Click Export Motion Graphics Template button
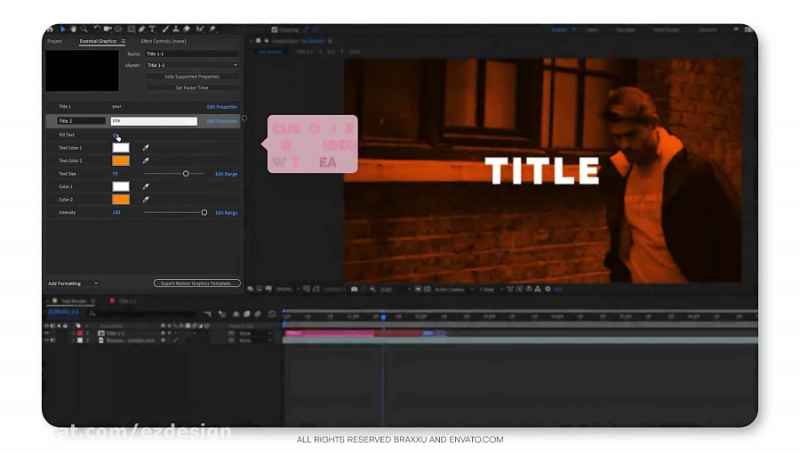This screenshot has height=451, width=800. 197,283
